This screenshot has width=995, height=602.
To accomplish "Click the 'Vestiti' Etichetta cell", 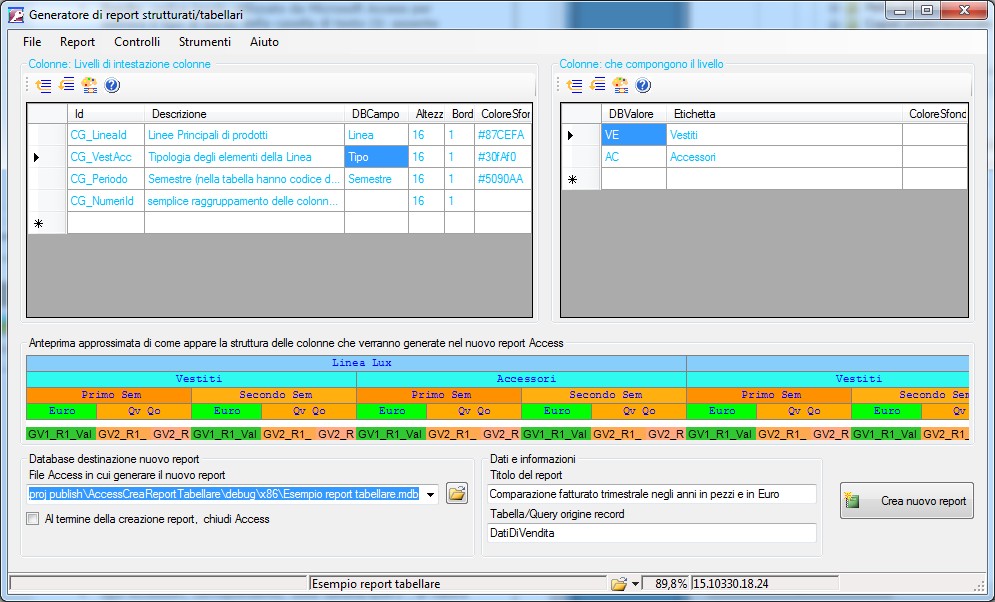I will pyautogui.click(x=784, y=135).
